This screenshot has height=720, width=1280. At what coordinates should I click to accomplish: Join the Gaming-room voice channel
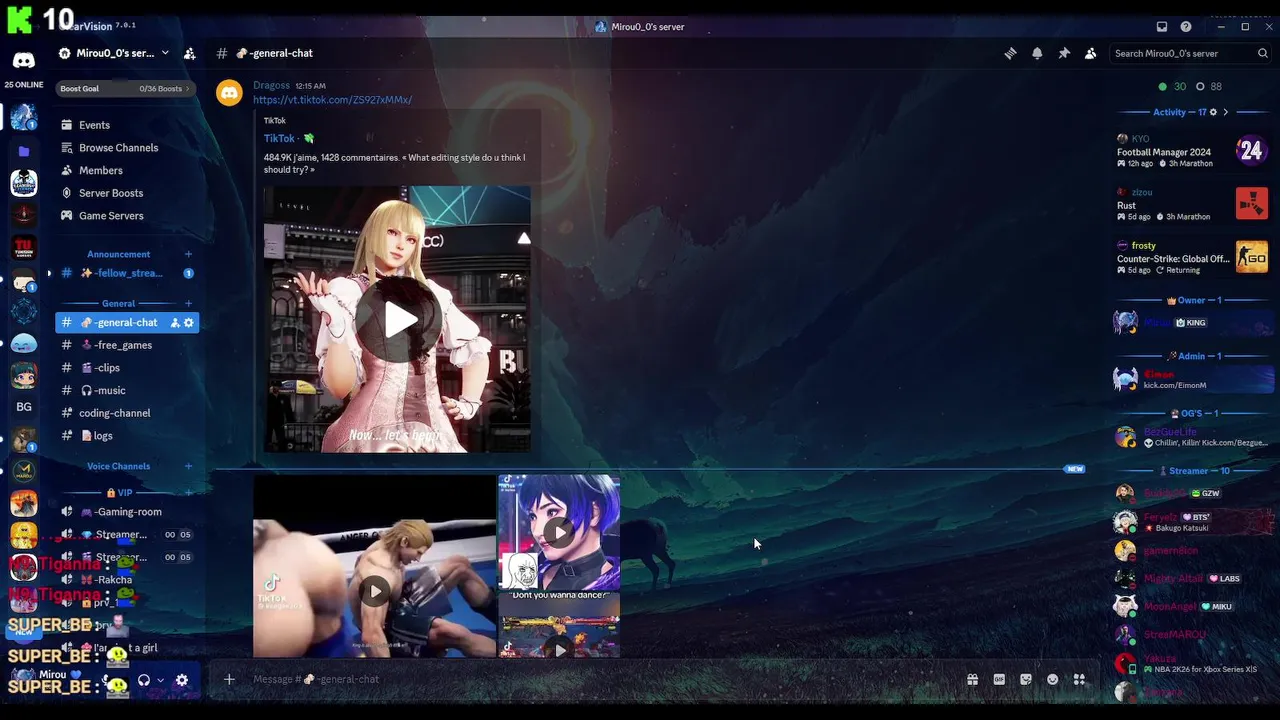point(127,511)
